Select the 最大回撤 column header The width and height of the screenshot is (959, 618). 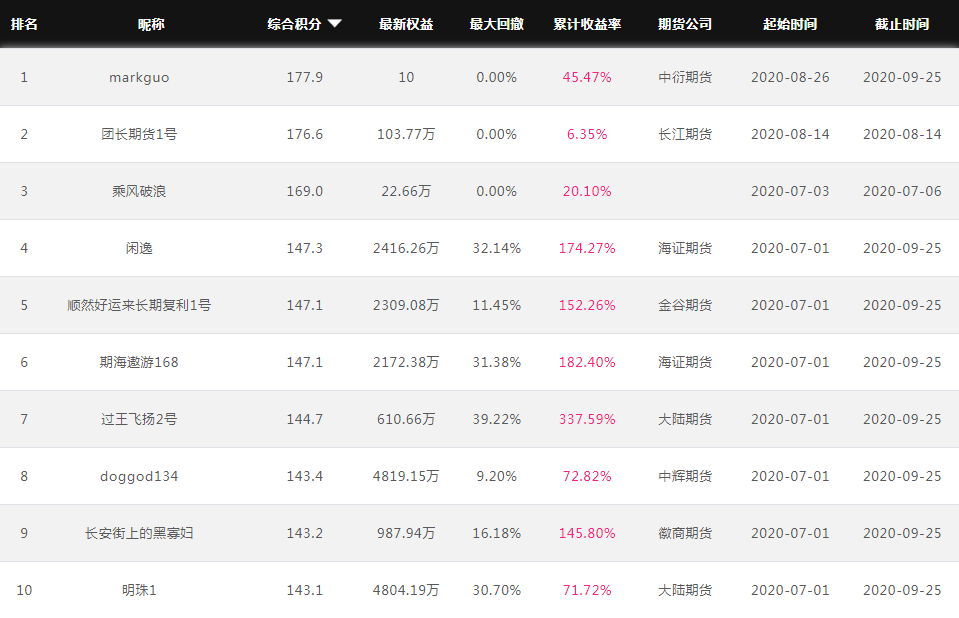point(497,24)
